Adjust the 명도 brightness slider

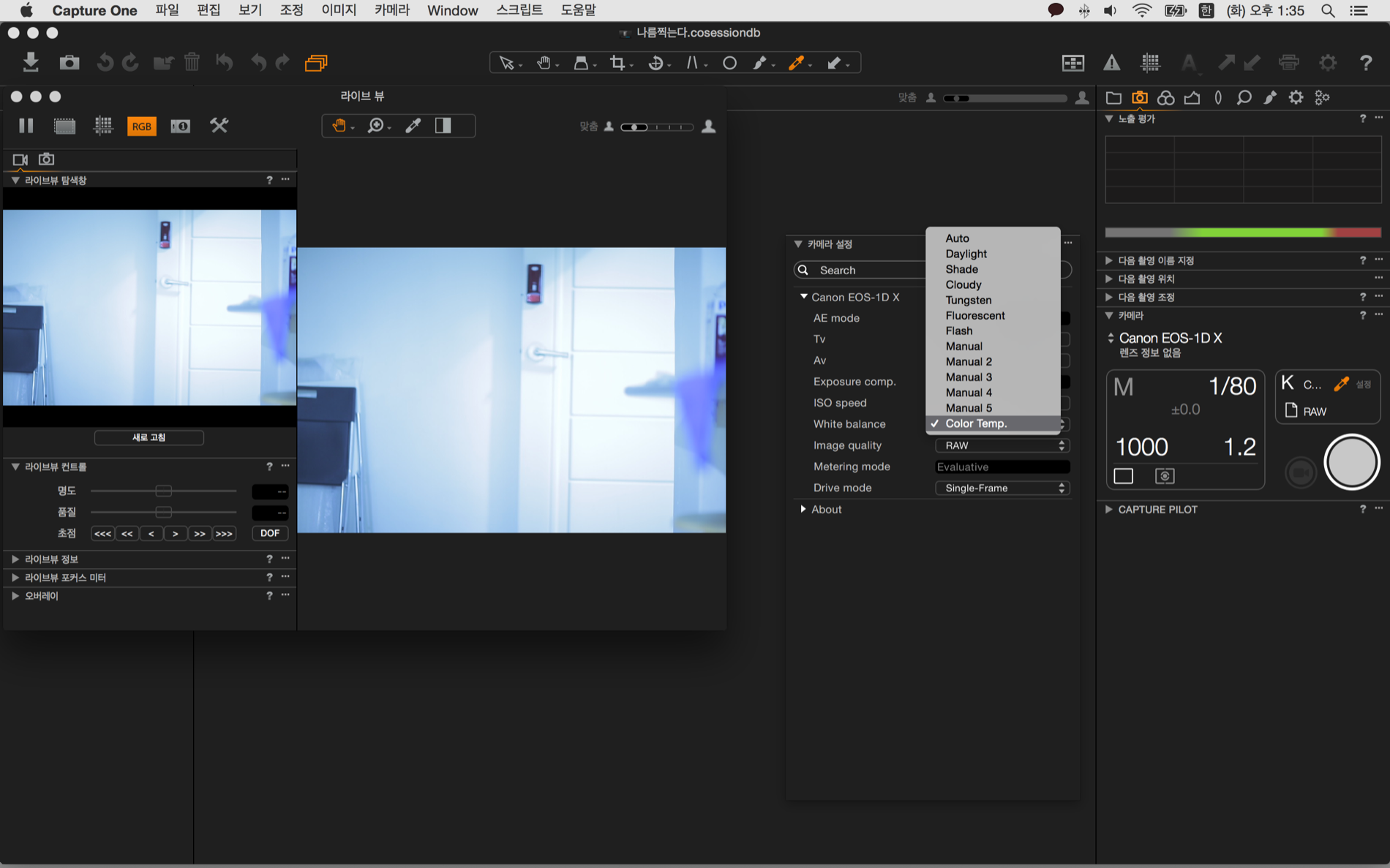[x=163, y=491]
